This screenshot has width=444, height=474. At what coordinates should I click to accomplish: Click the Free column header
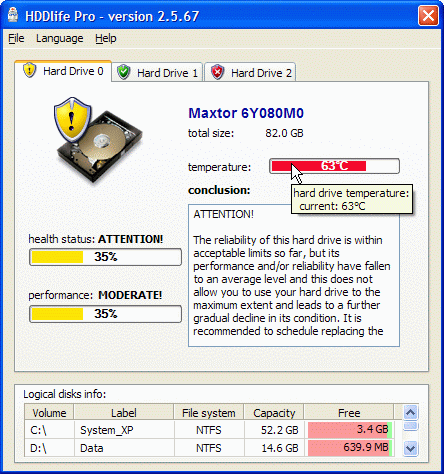349,413
